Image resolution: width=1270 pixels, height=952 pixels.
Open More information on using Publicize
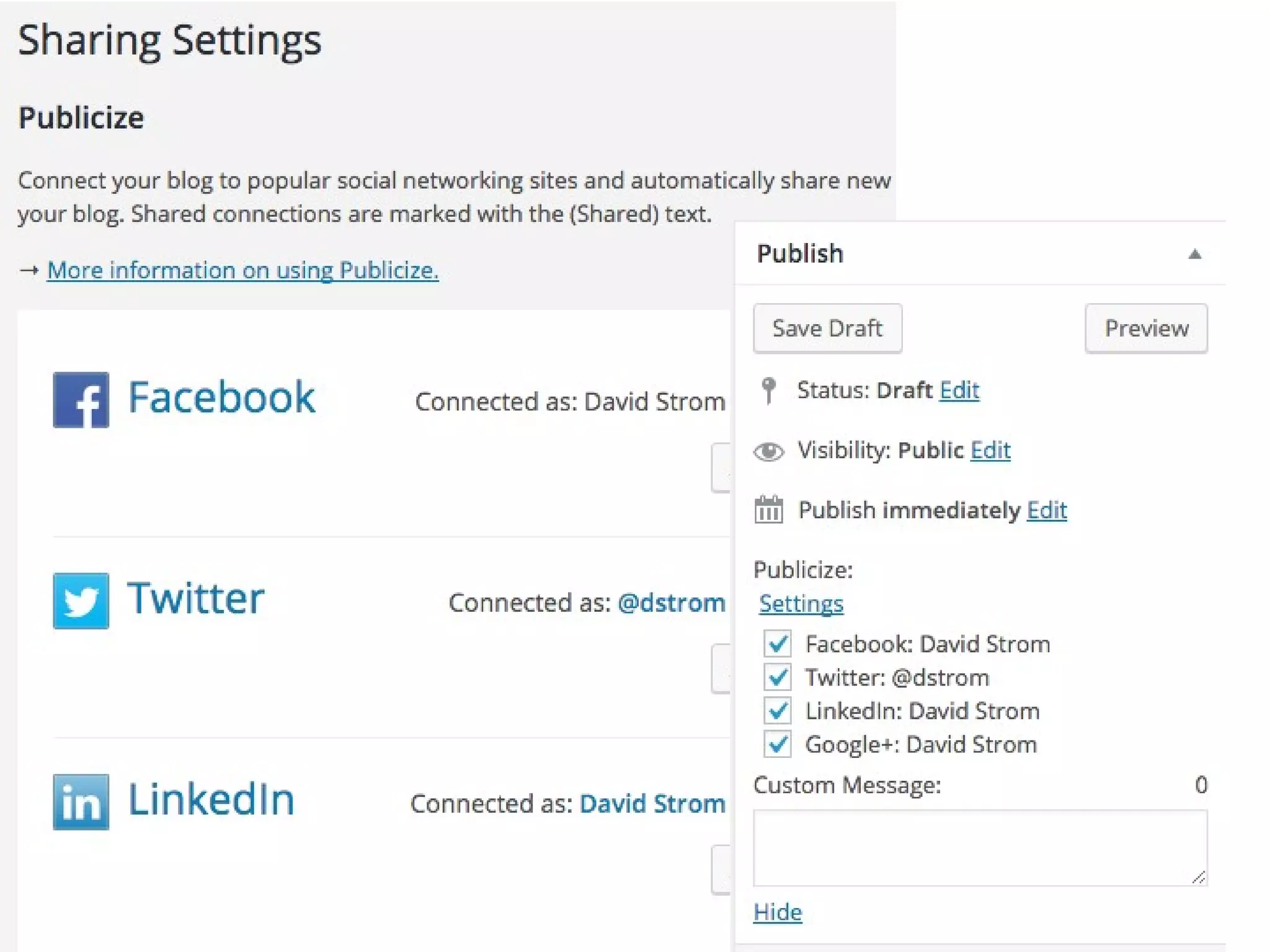coord(242,270)
